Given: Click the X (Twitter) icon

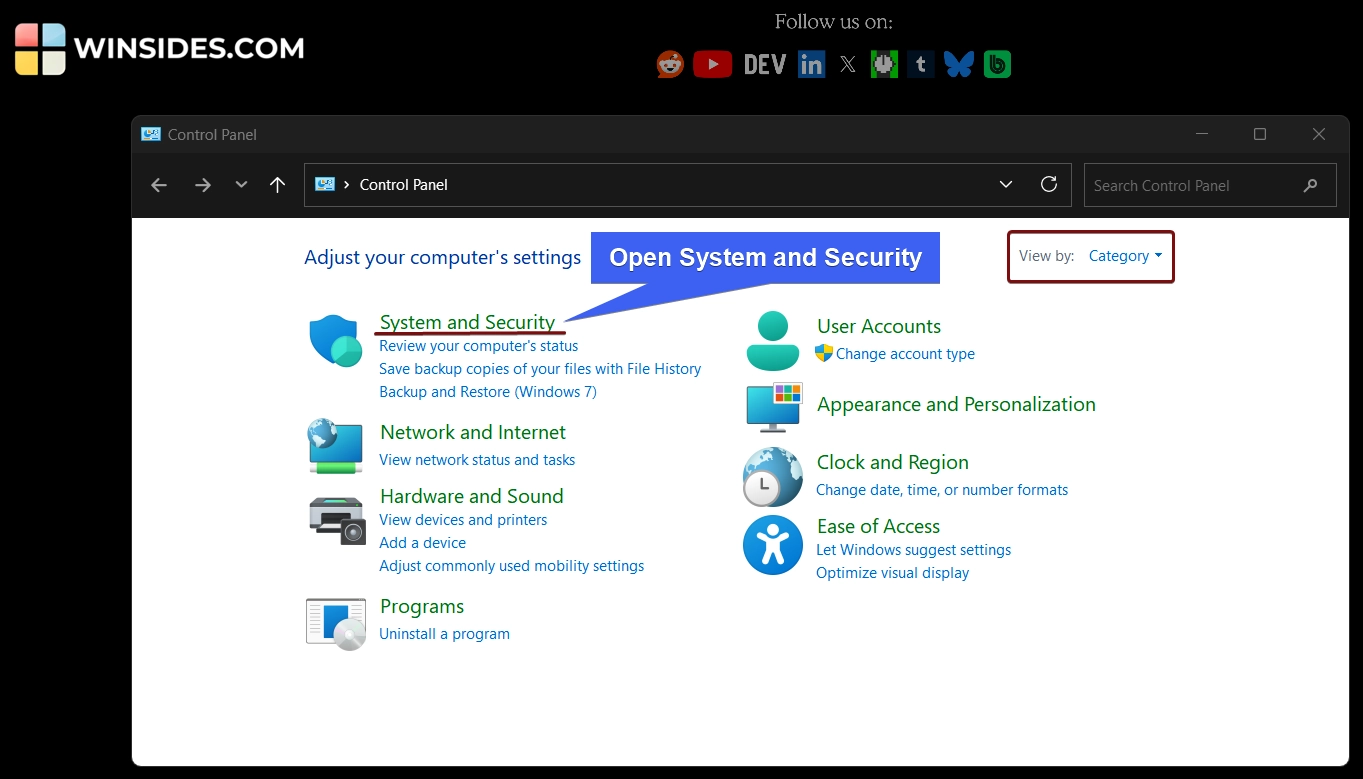Looking at the screenshot, I should (x=847, y=63).
